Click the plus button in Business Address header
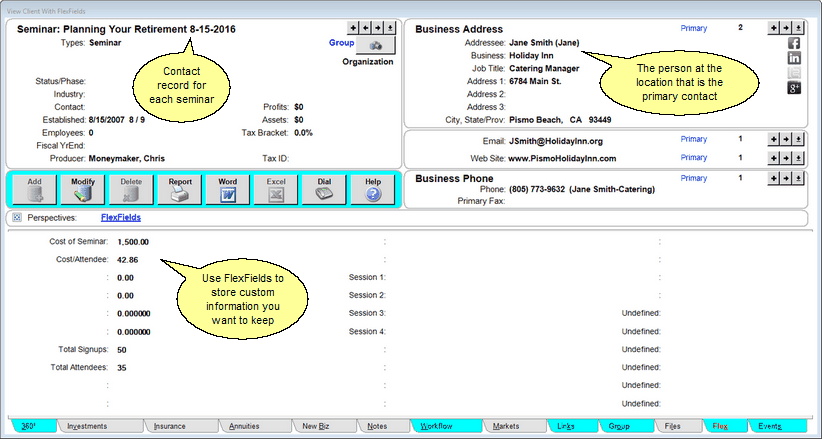This screenshot has height=439, width=822. (x=773, y=28)
